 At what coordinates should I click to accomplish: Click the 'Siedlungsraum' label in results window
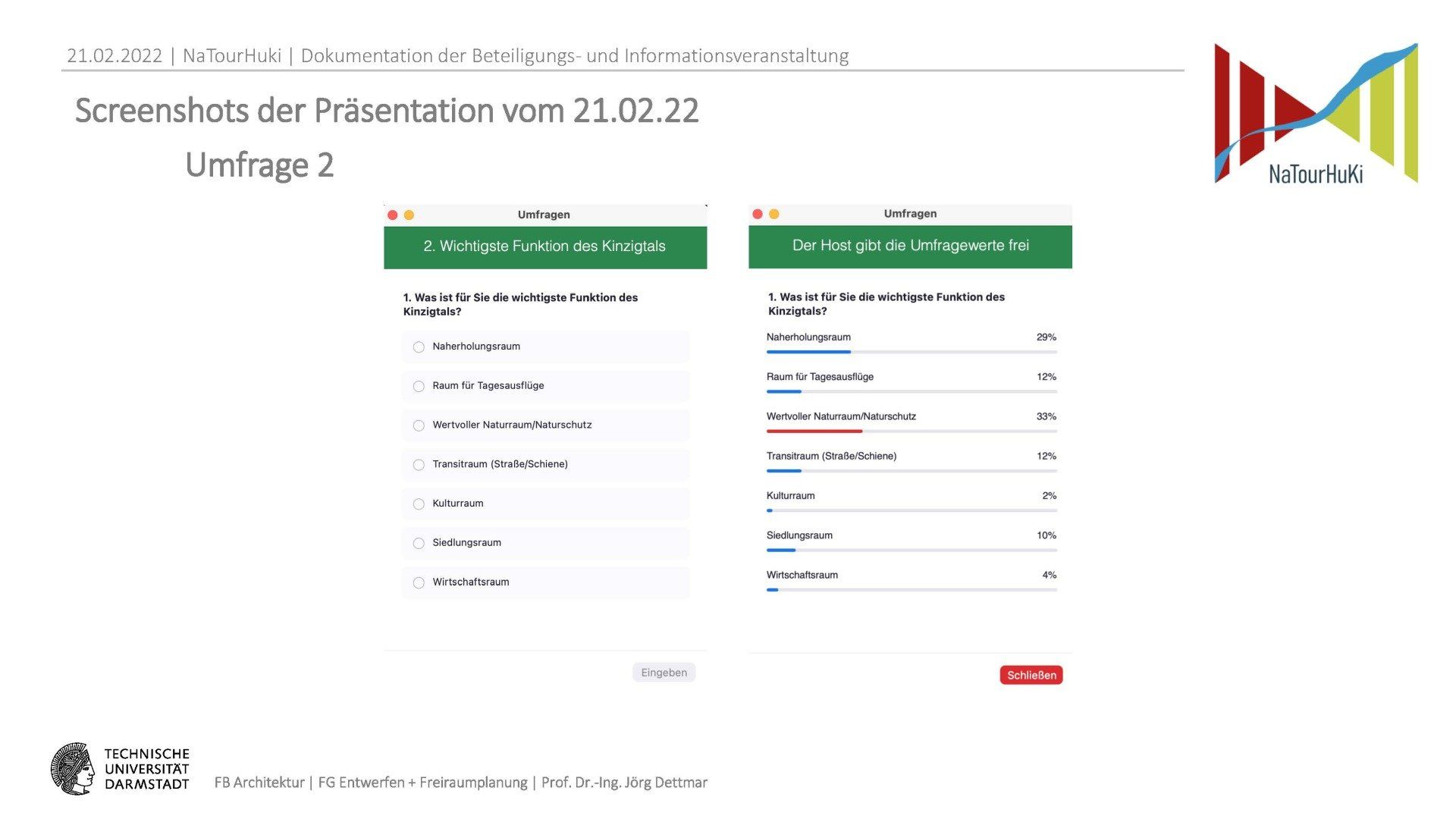(x=799, y=535)
